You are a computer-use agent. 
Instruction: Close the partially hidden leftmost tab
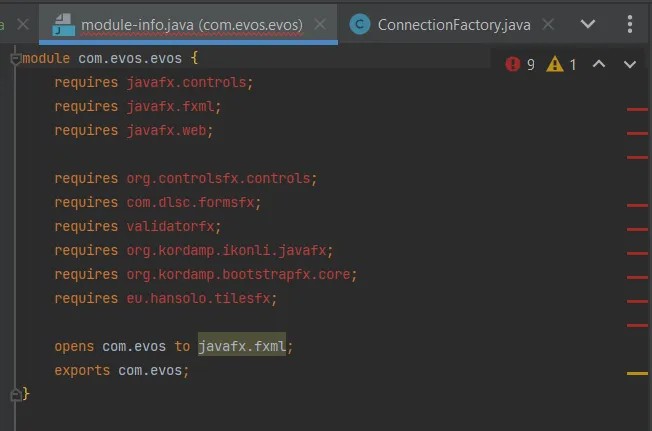[x=23, y=24]
